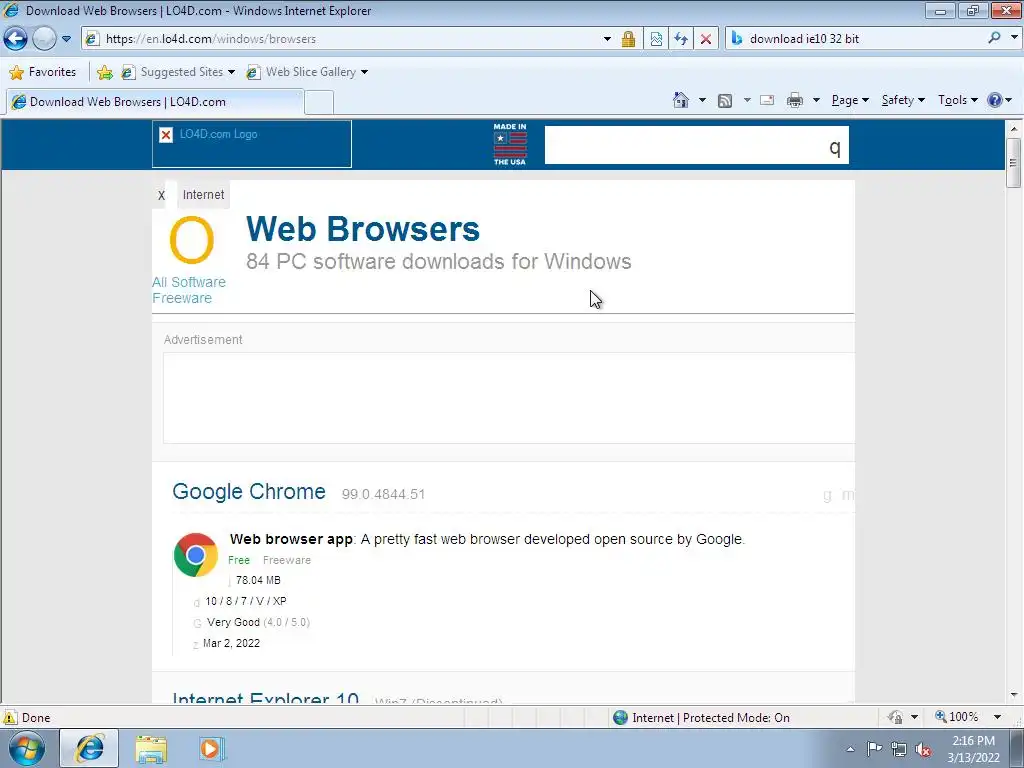Refresh the page with refresh icon

coord(681,39)
